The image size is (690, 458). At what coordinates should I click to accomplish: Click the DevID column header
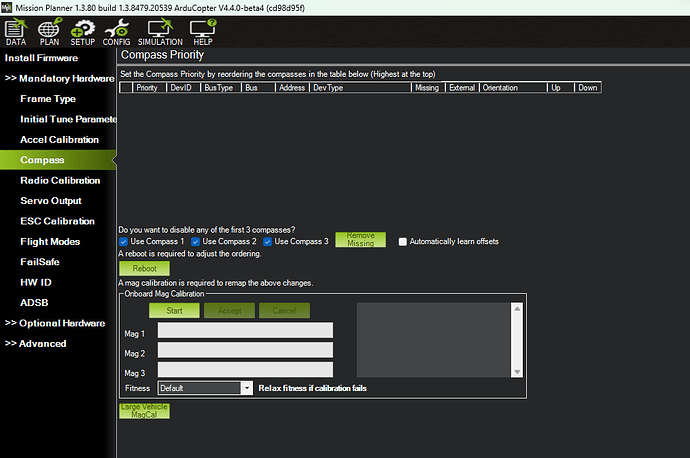184,88
